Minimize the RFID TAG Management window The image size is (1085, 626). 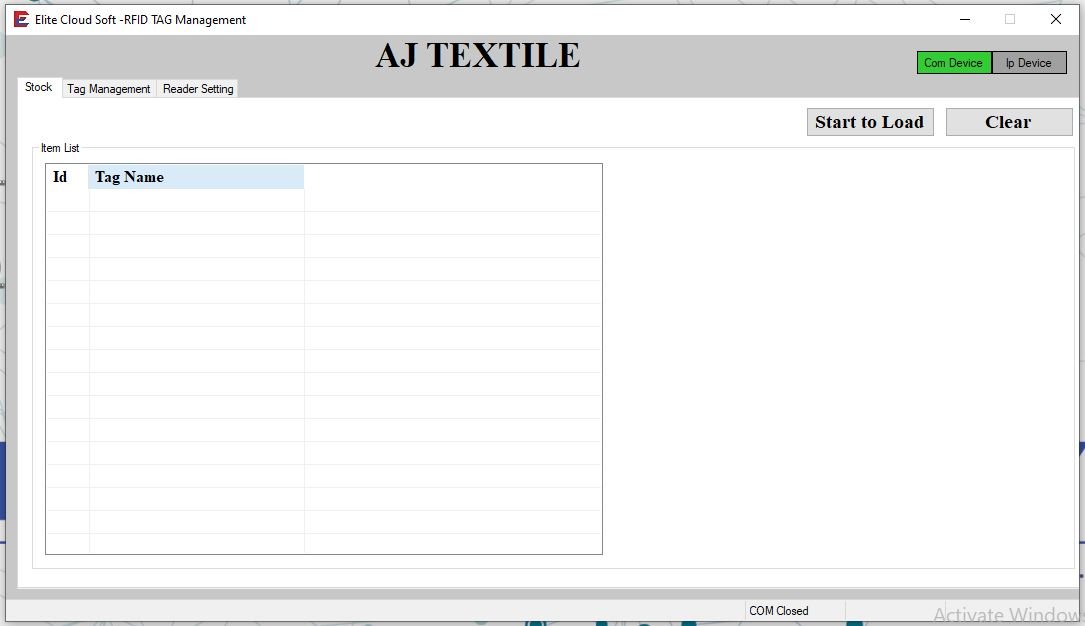coord(965,19)
